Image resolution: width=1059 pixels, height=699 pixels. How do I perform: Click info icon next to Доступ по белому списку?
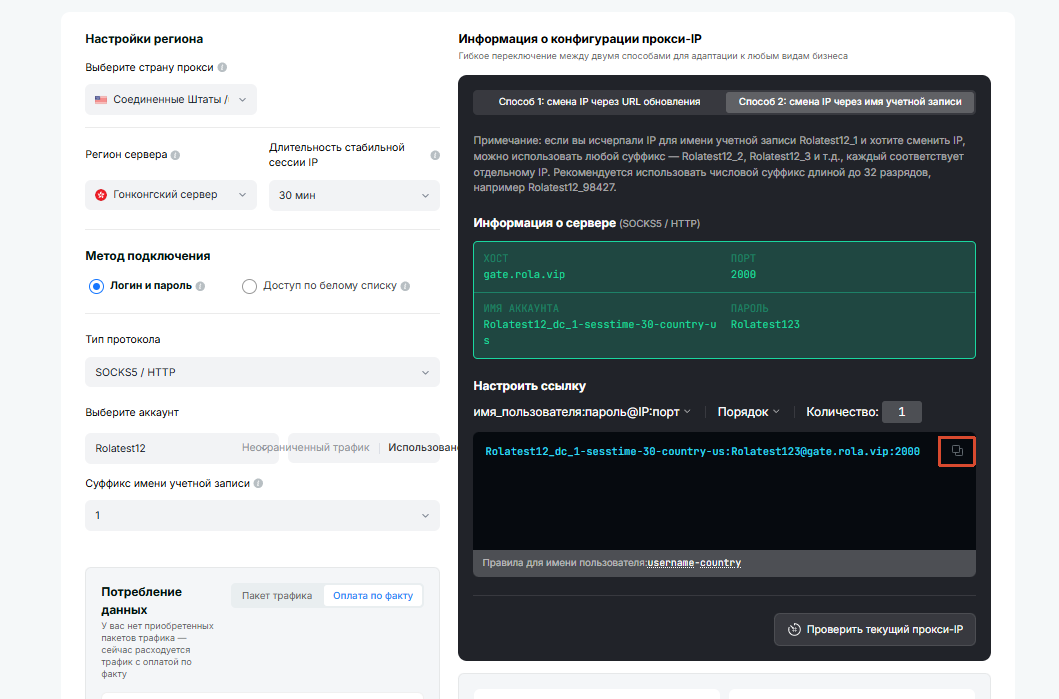pos(405,286)
